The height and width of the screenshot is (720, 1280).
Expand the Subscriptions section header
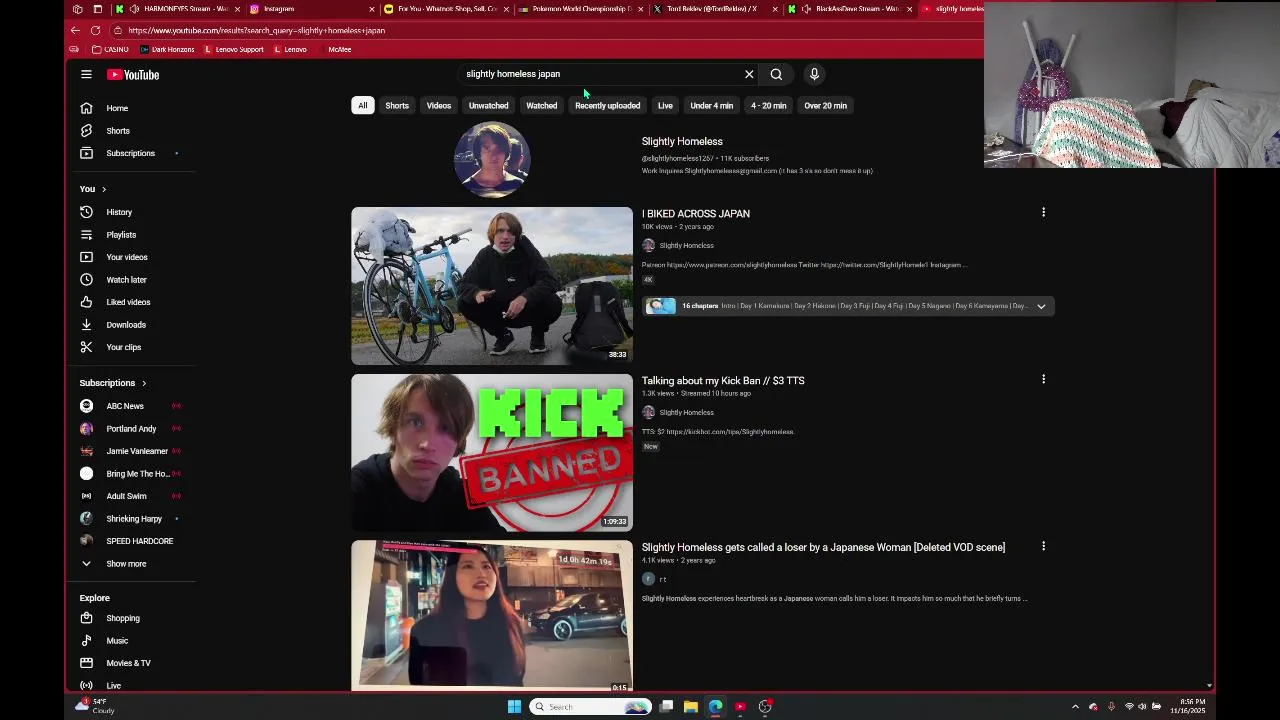point(113,383)
